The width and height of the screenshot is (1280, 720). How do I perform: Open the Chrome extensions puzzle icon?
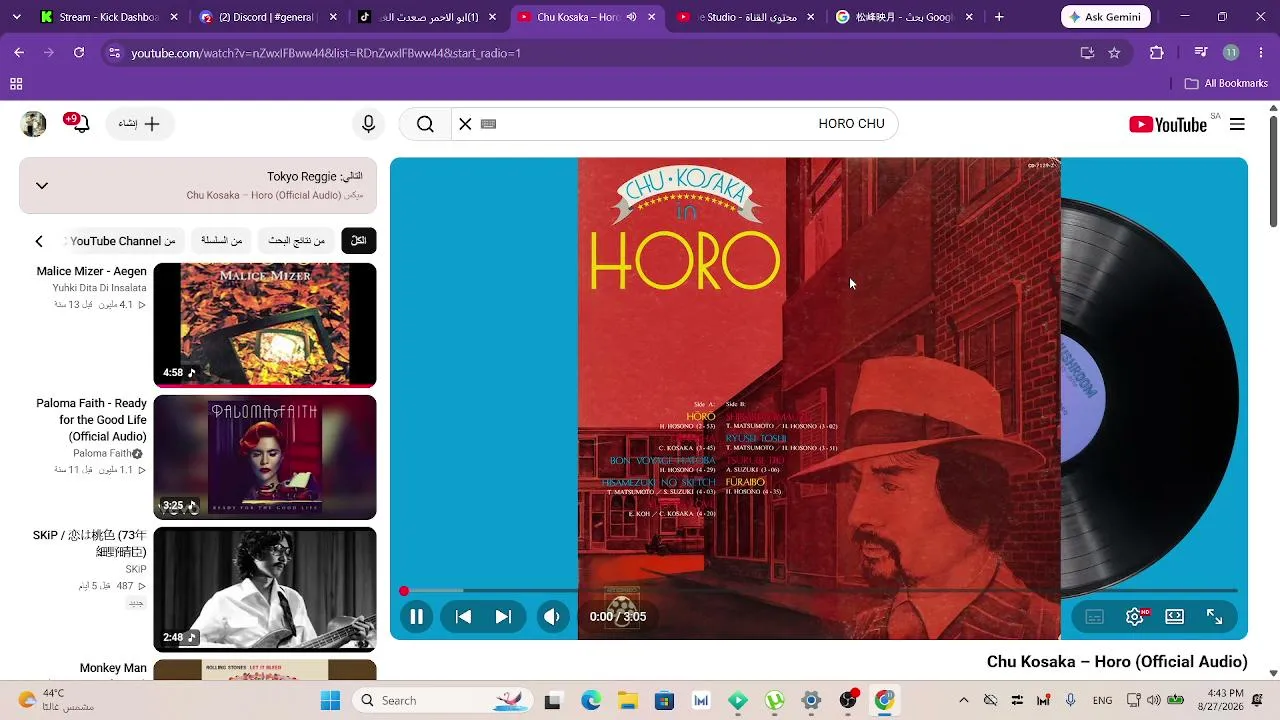(1157, 53)
